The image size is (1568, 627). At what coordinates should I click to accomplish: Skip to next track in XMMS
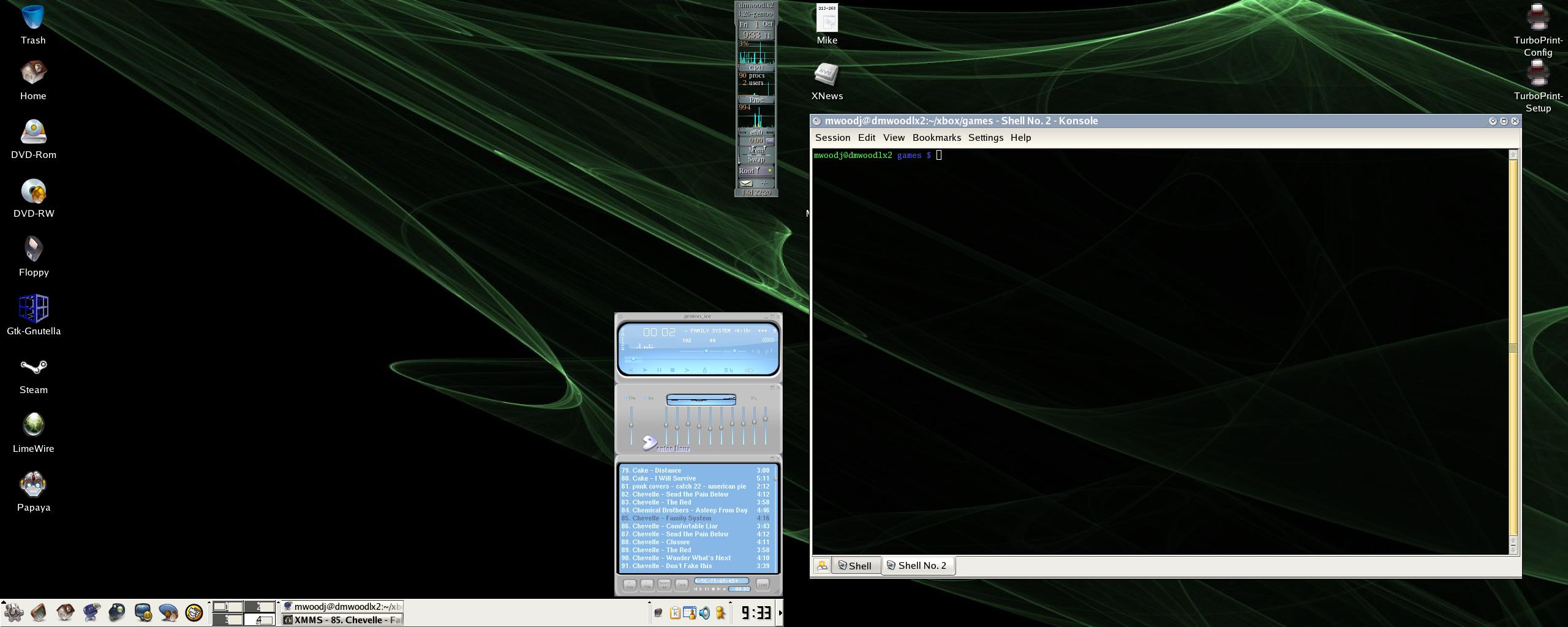point(687,370)
